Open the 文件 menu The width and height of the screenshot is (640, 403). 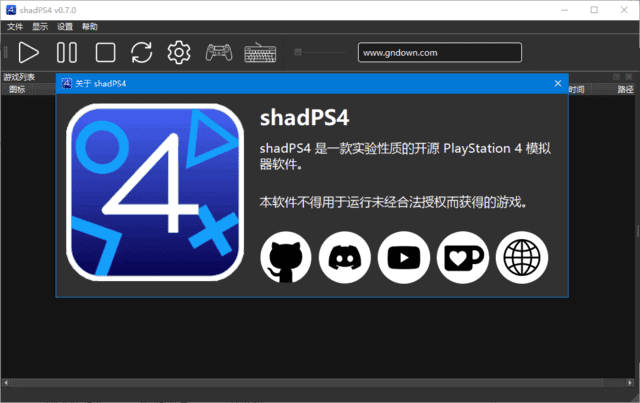[x=15, y=26]
